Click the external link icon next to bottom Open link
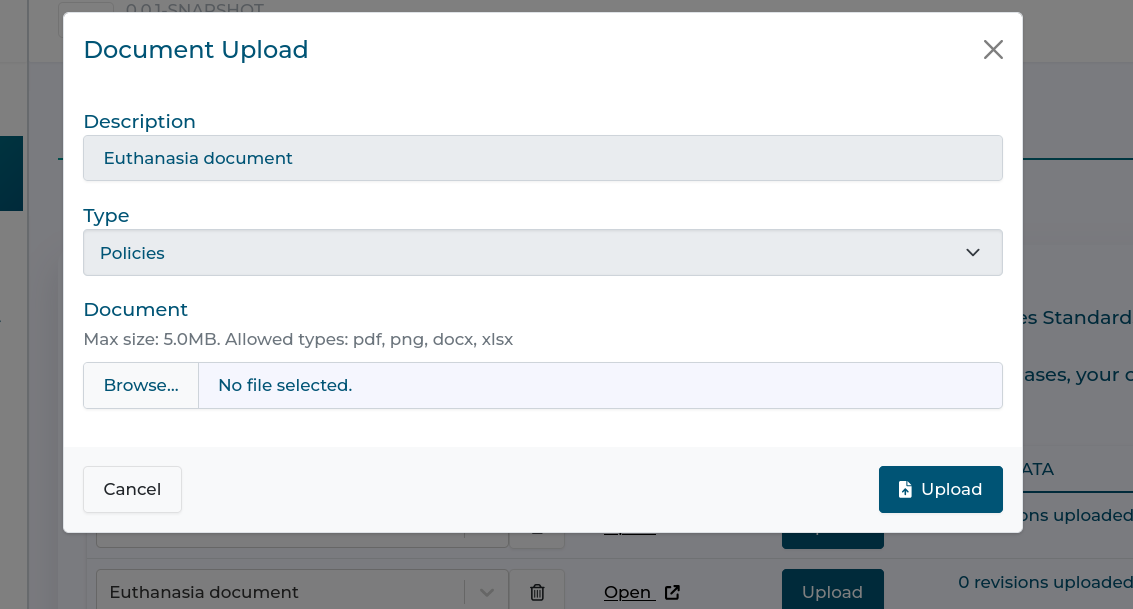 (673, 593)
